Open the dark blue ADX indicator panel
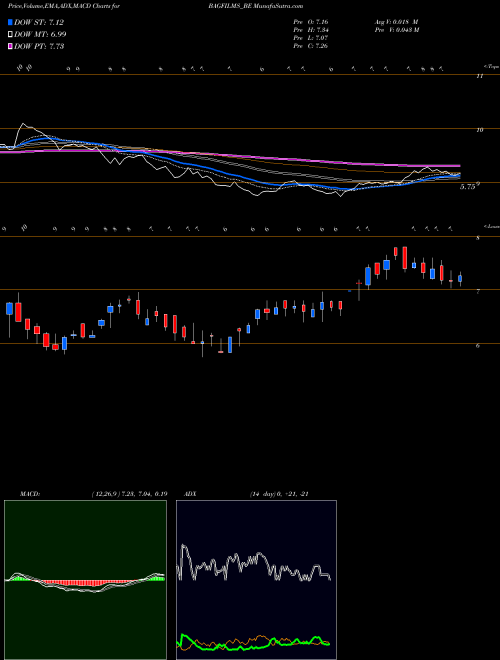 pos(256,580)
